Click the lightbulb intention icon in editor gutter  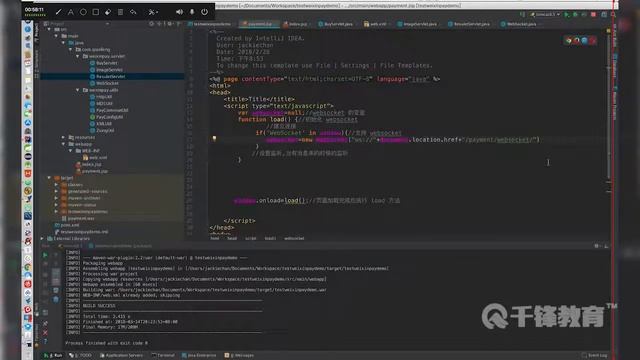pyautogui.click(x=214, y=139)
